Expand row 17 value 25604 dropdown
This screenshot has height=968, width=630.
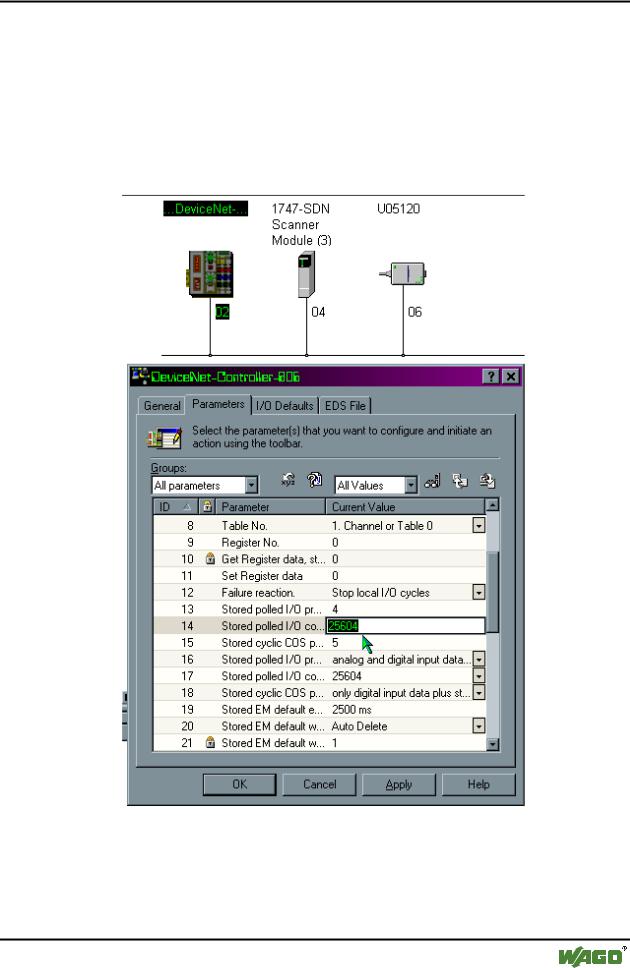coord(479,676)
